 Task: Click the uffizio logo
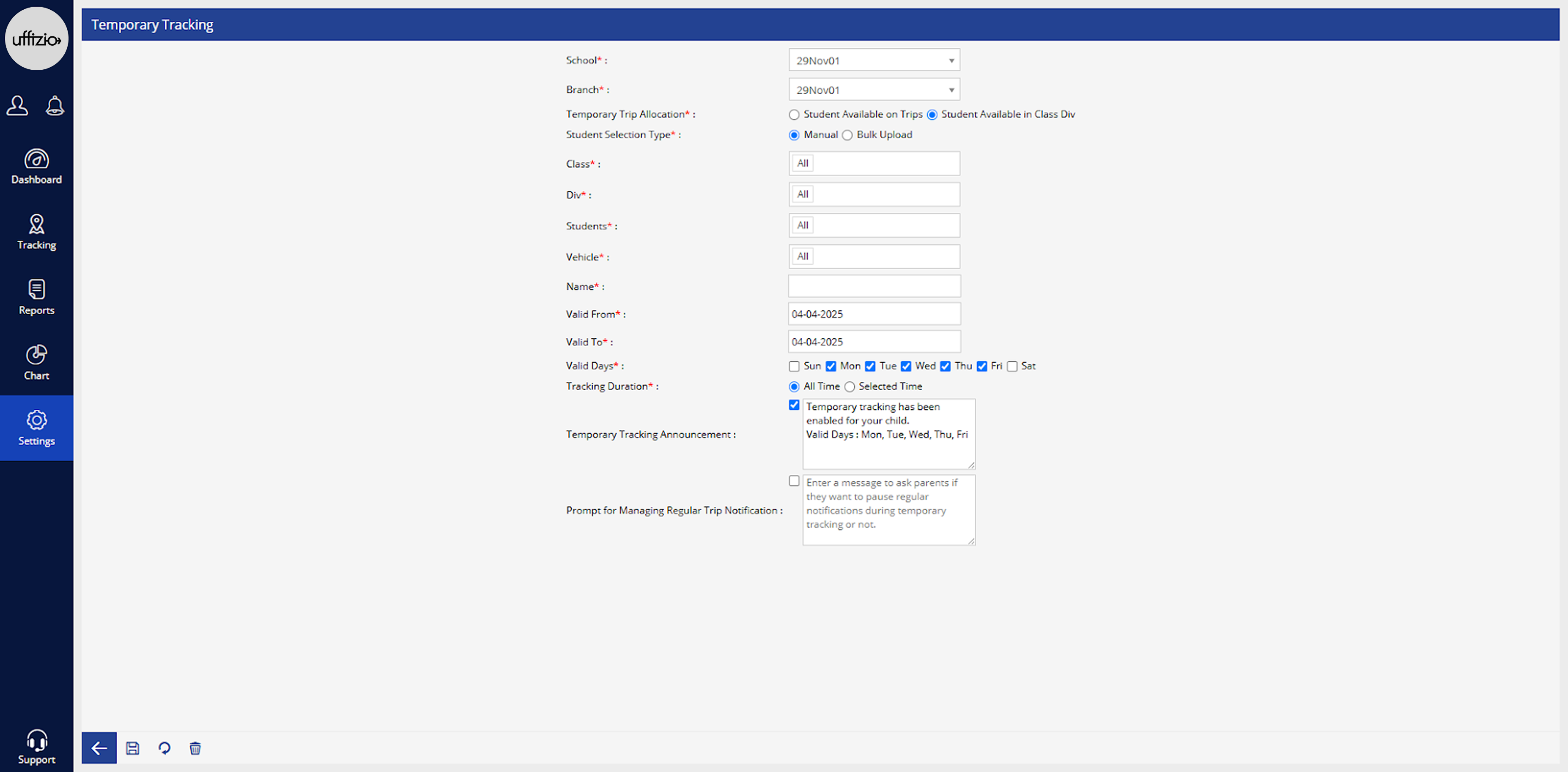[36, 39]
